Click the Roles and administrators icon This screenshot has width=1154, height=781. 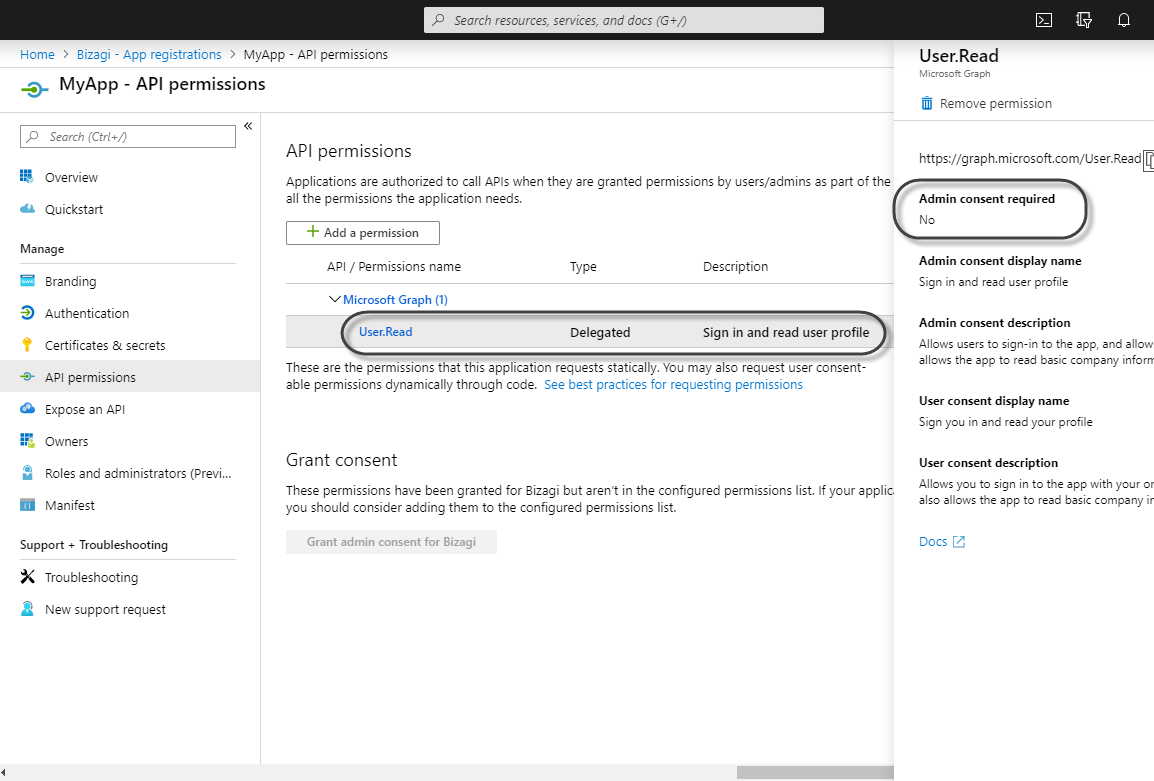tap(27, 473)
